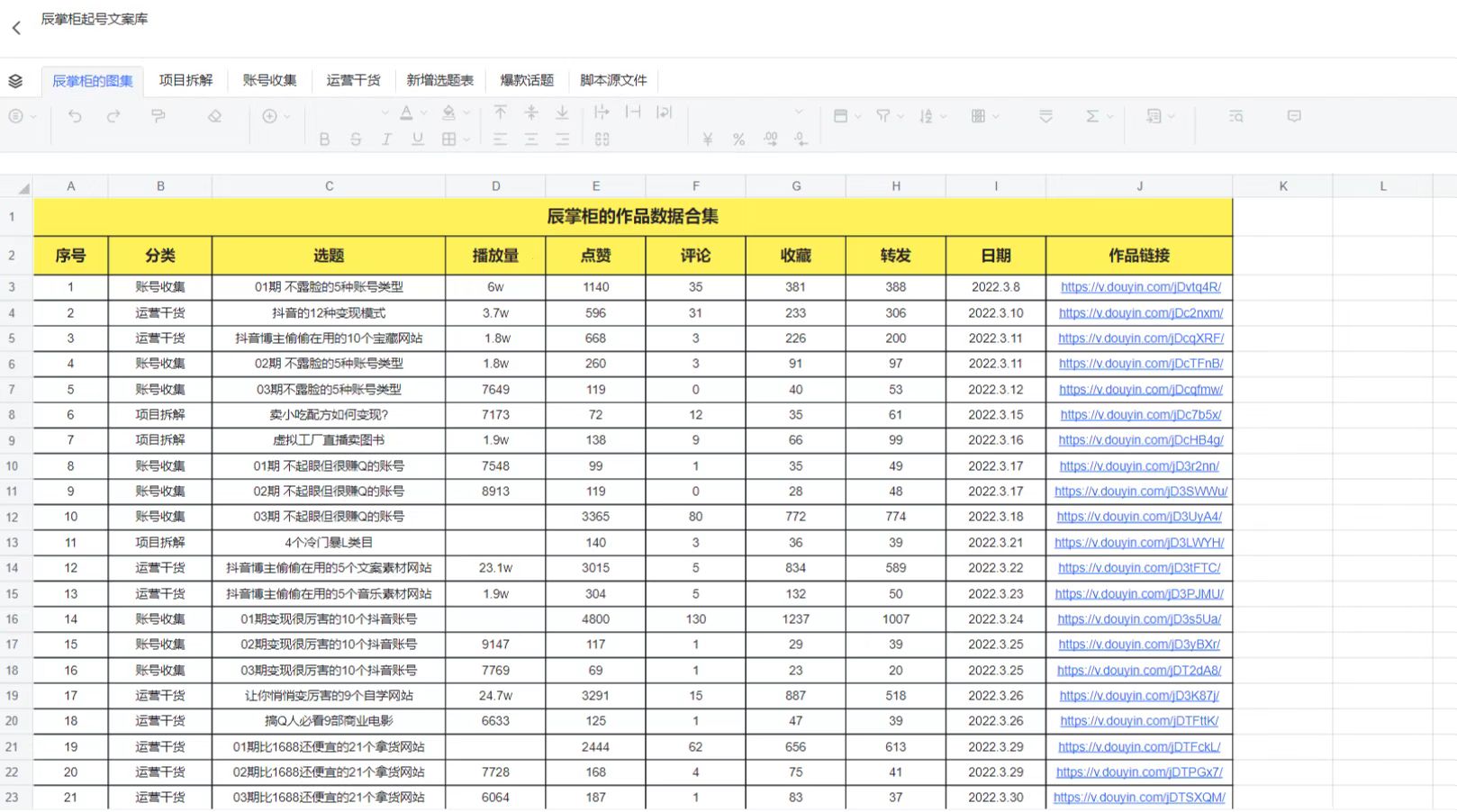The image size is (1457, 812).
Task: Align cell content to bottom
Action: click(562, 113)
